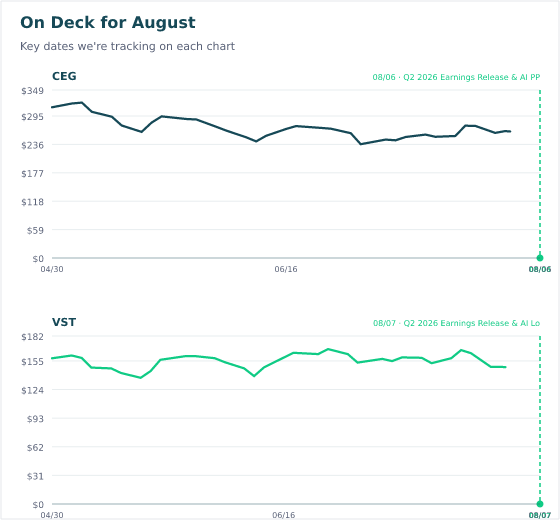Click the 06/16 axis tick on the VST chart
The width and height of the screenshot is (560, 520).
[x=284, y=515]
